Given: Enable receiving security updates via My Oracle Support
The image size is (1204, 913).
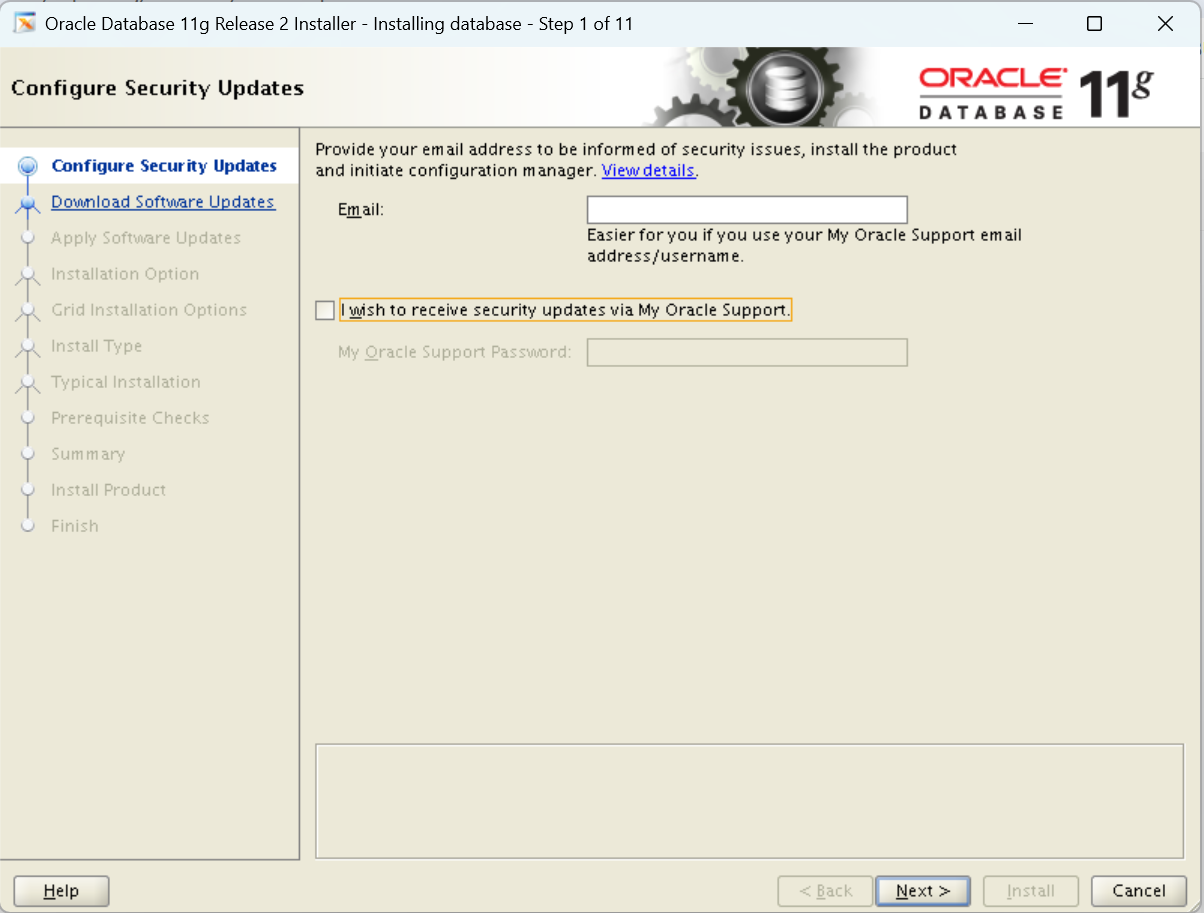Looking at the screenshot, I should coord(324,310).
